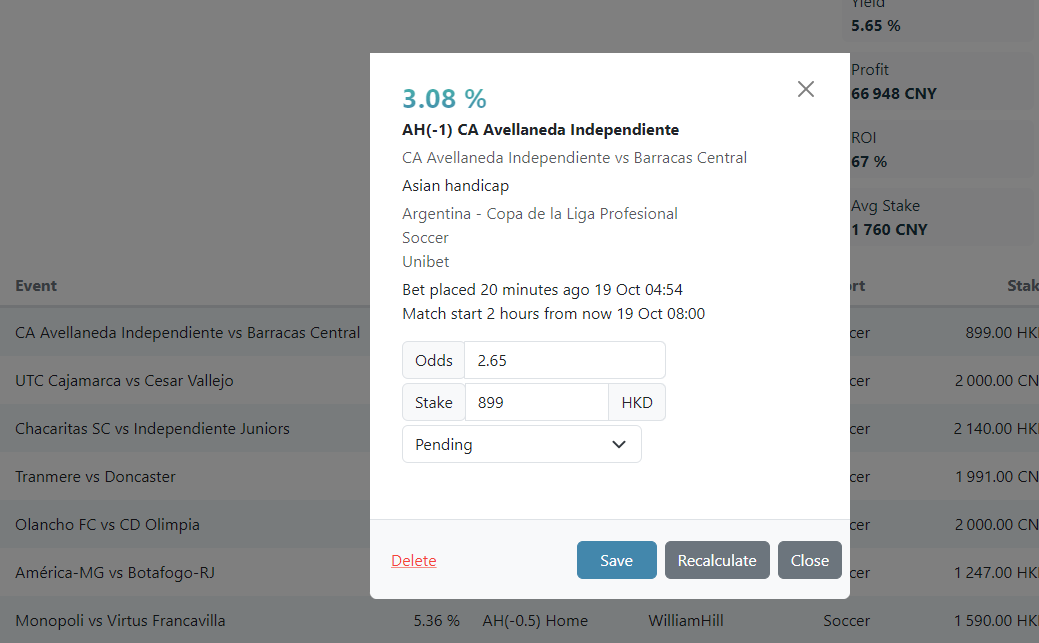Select the Chacaritas SC vs Independiente Juniors row
Image resolution: width=1039 pixels, height=643 pixels.
coord(520,428)
